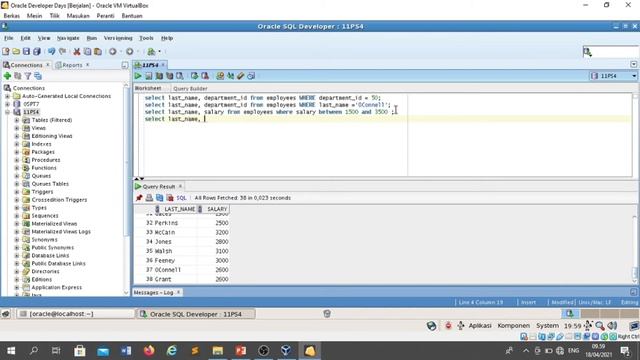The image size is (640, 360).
Task: Click the delete icon in Query Result toolbar
Action: [170, 198]
